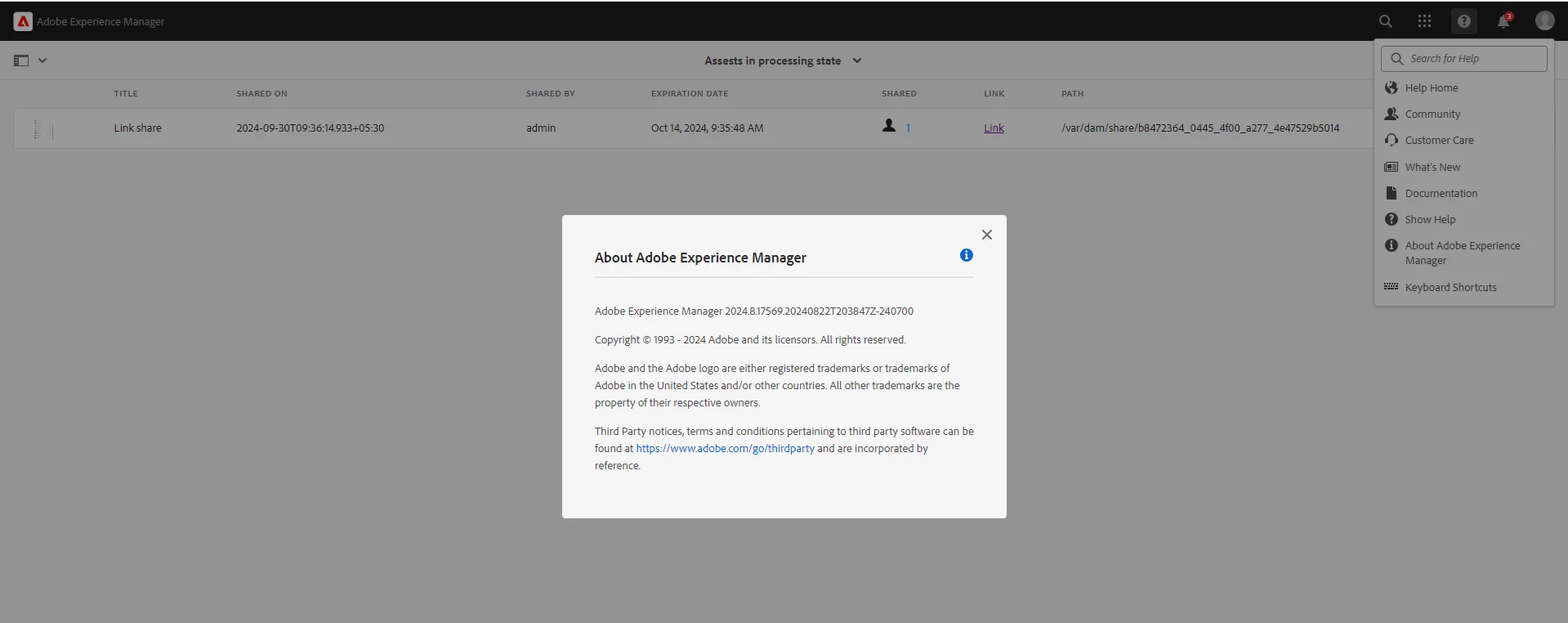Open the user profile avatar
Screen dimensions: 1568x623
coord(1544,21)
